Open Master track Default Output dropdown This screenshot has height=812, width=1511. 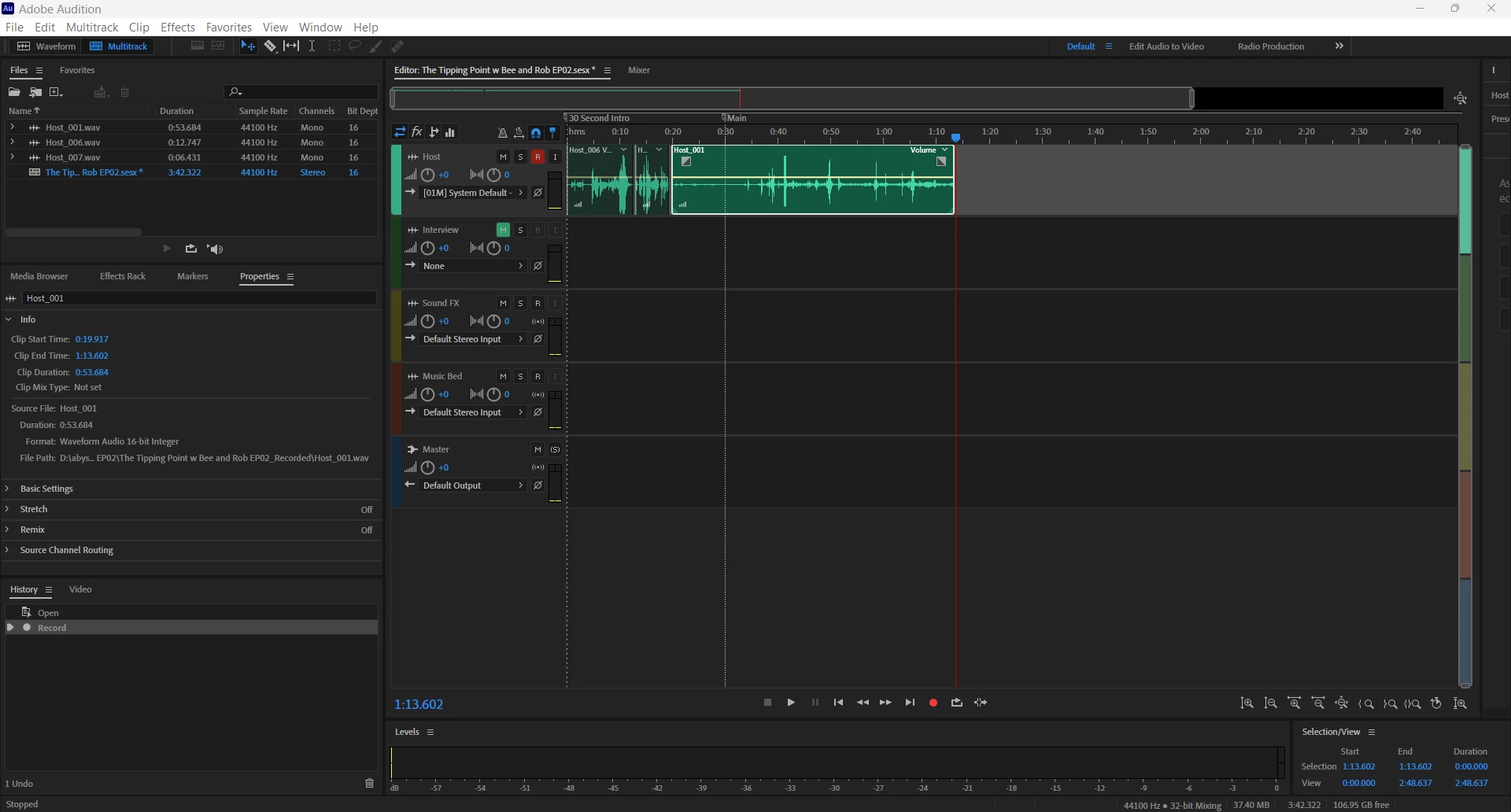tap(473, 485)
